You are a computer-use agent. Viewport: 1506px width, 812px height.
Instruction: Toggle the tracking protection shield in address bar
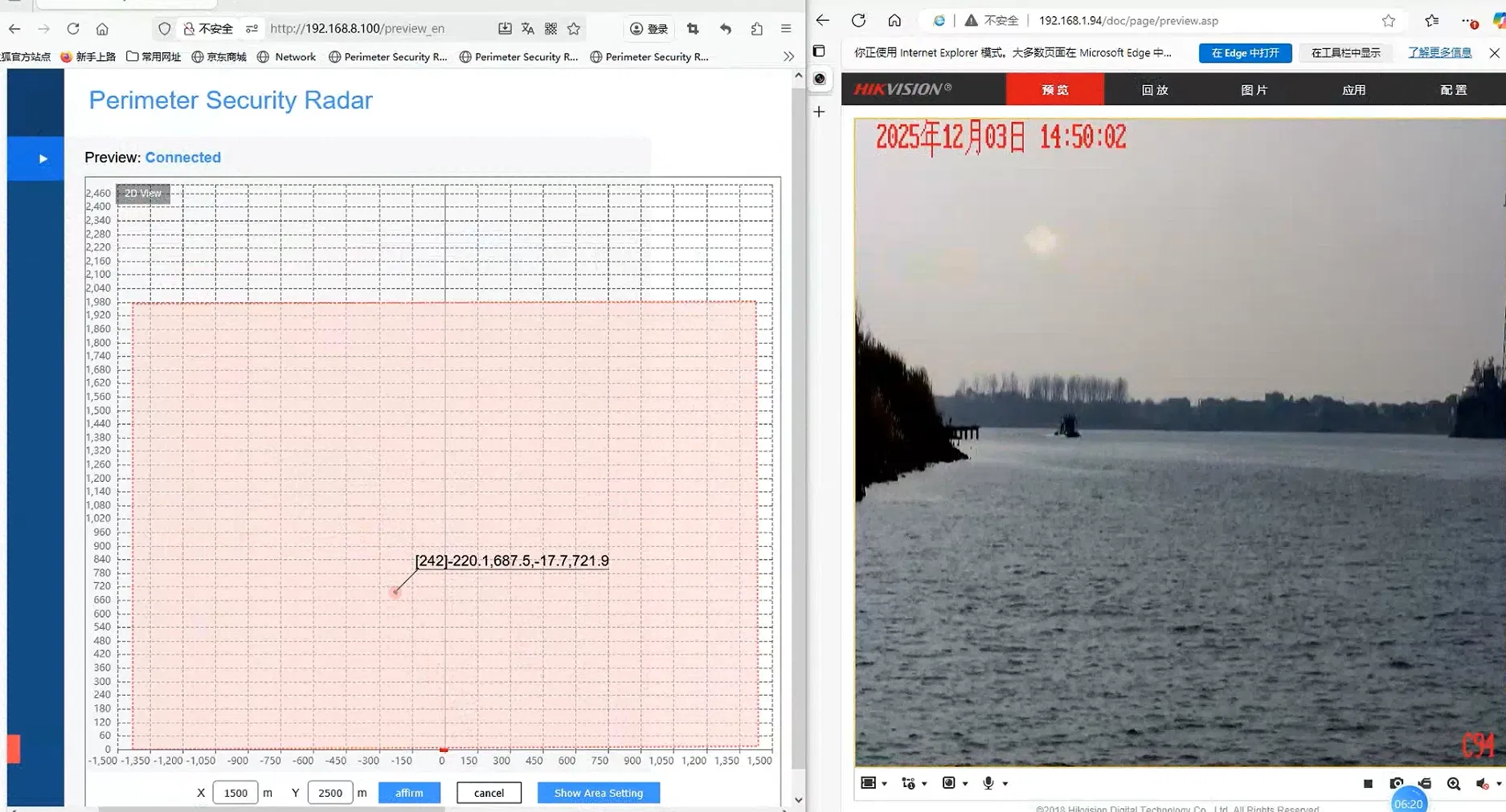click(x=164, y=28)
